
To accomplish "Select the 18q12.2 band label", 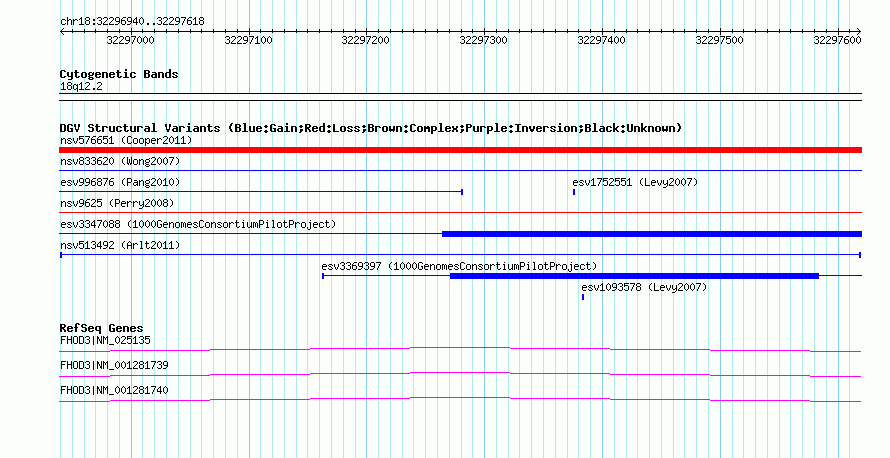I will tap(81, 87).
